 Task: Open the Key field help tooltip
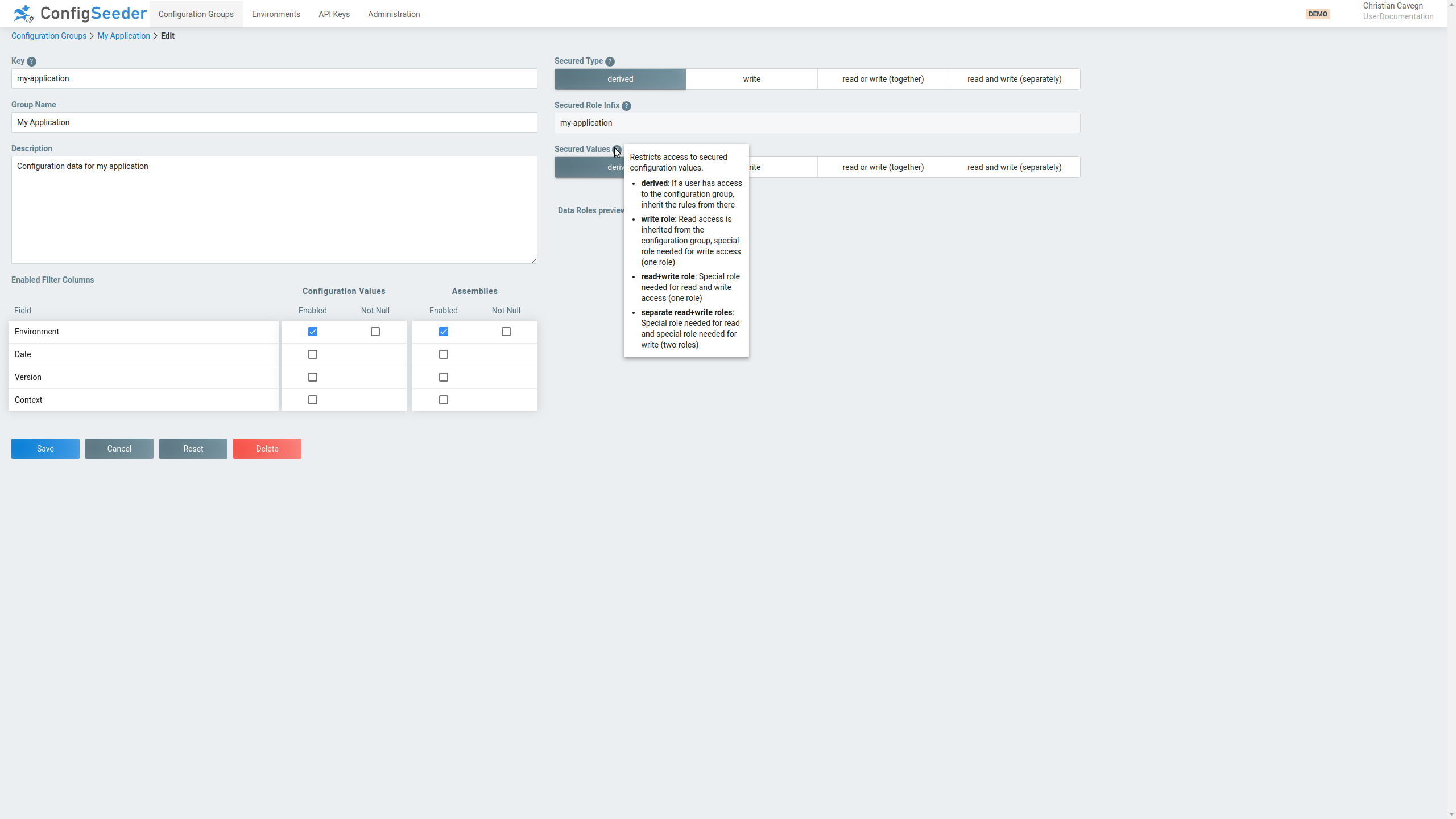(x=32, y=61)
